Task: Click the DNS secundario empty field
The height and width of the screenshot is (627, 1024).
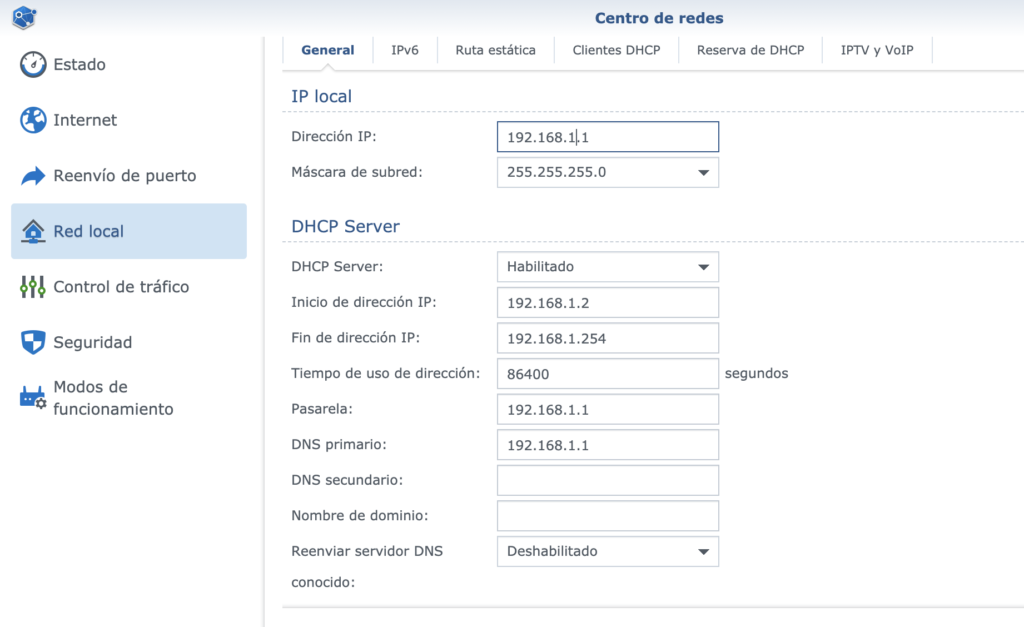Action: [x=607, y=480]
